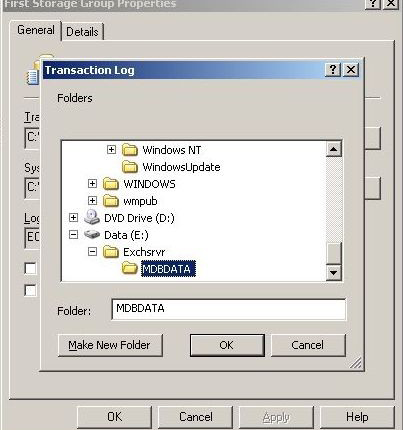Select the DVD Drive (D:) disc icon
The width and height of the screenshot is (403, 430).
(x=92, y=217)
